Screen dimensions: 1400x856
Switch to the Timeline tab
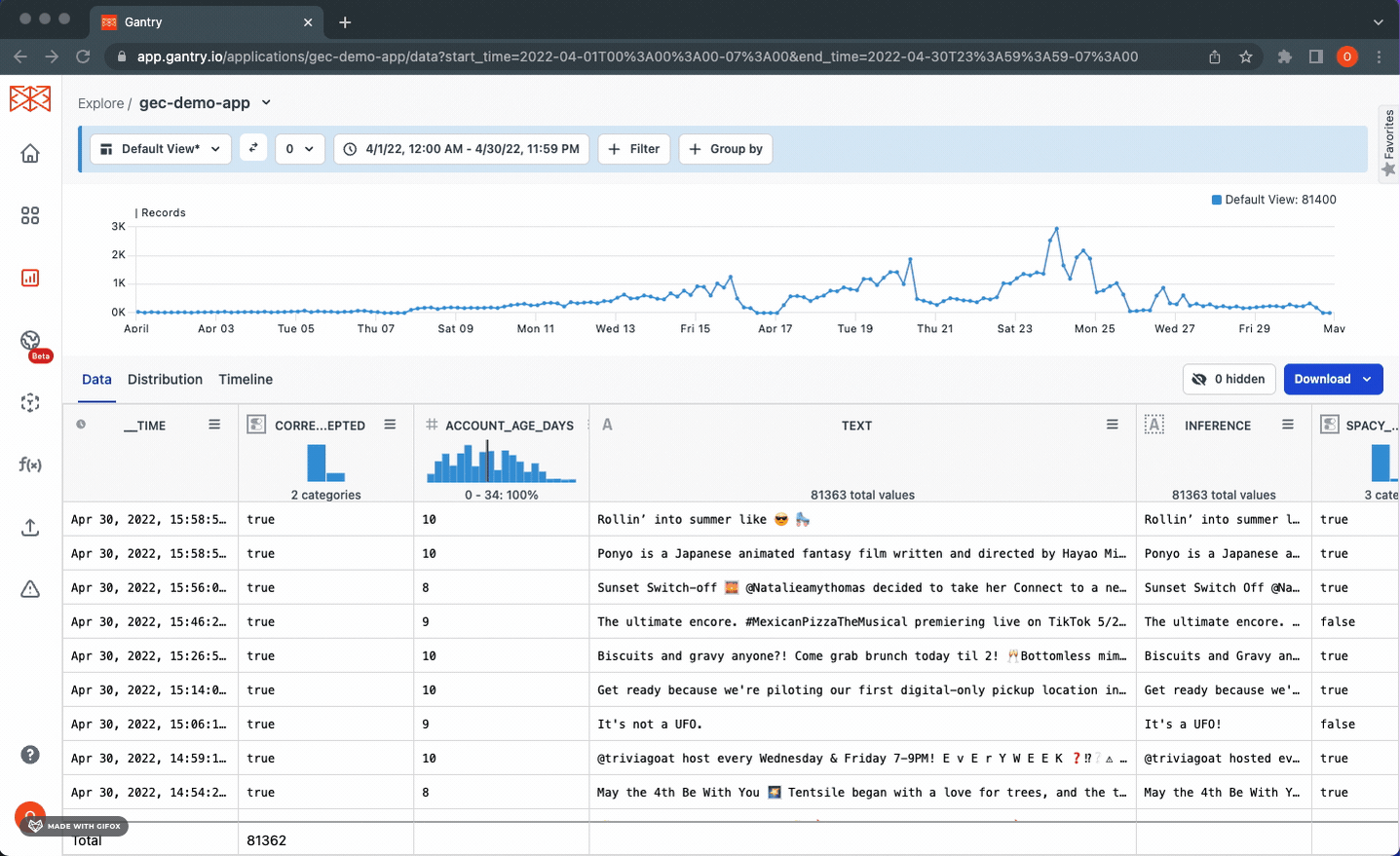click(x=246, y=379)
